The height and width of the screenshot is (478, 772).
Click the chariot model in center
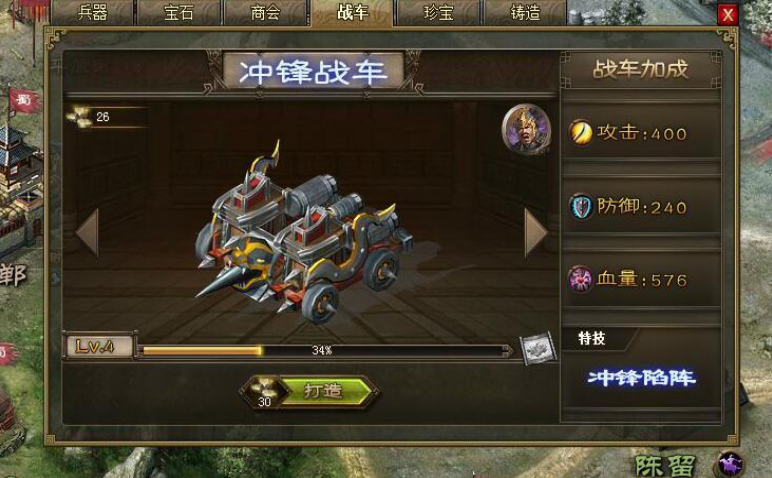(304, 234)
